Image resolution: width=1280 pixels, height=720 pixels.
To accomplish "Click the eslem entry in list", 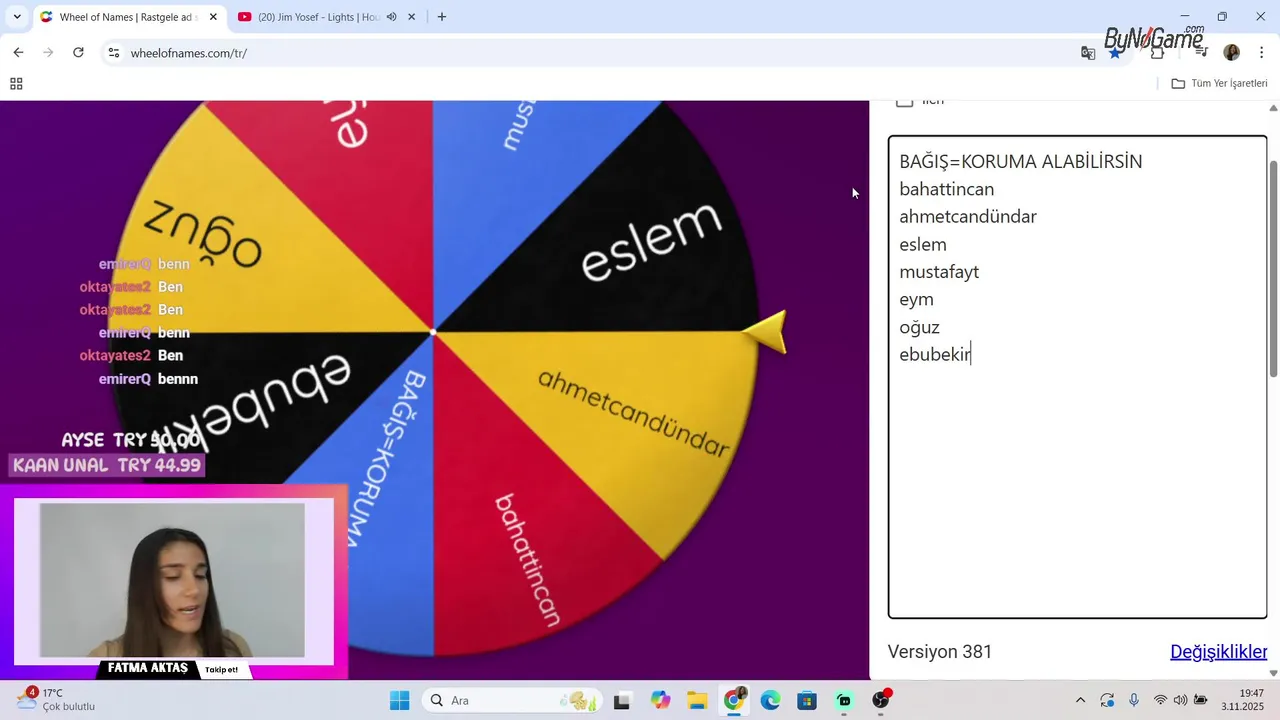I will (922, 244).
